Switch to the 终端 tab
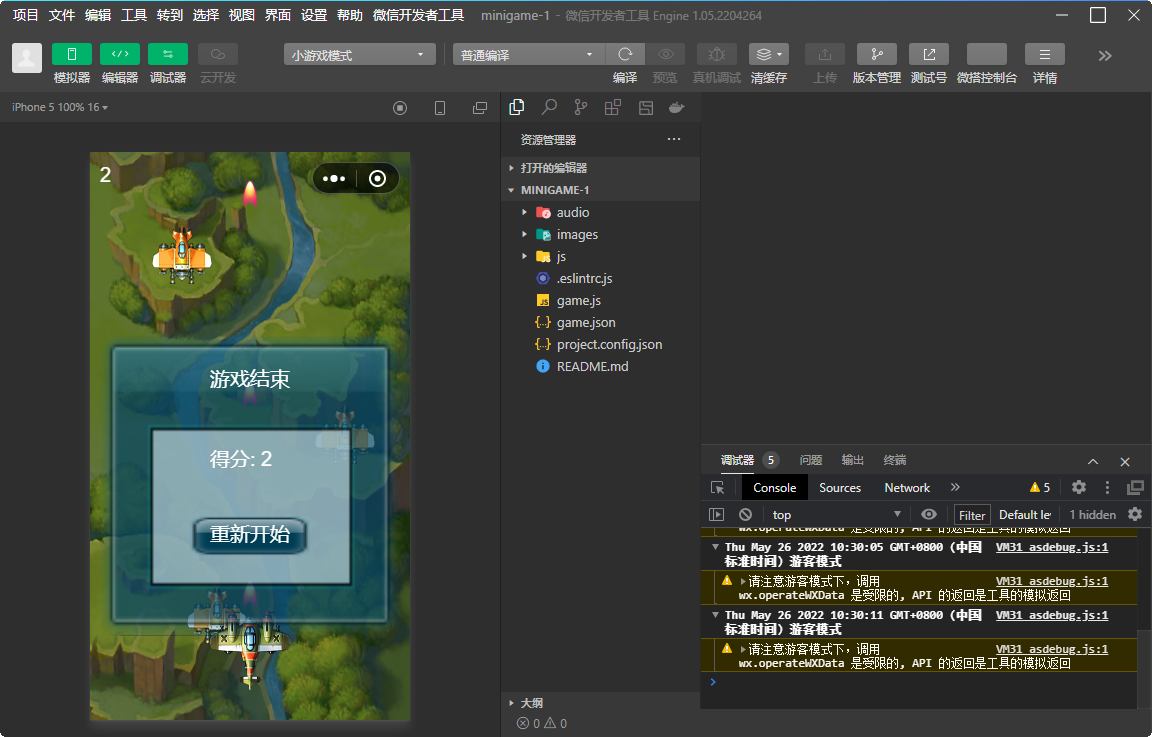Screen dimensions: 1152x737 pos(894,460)
